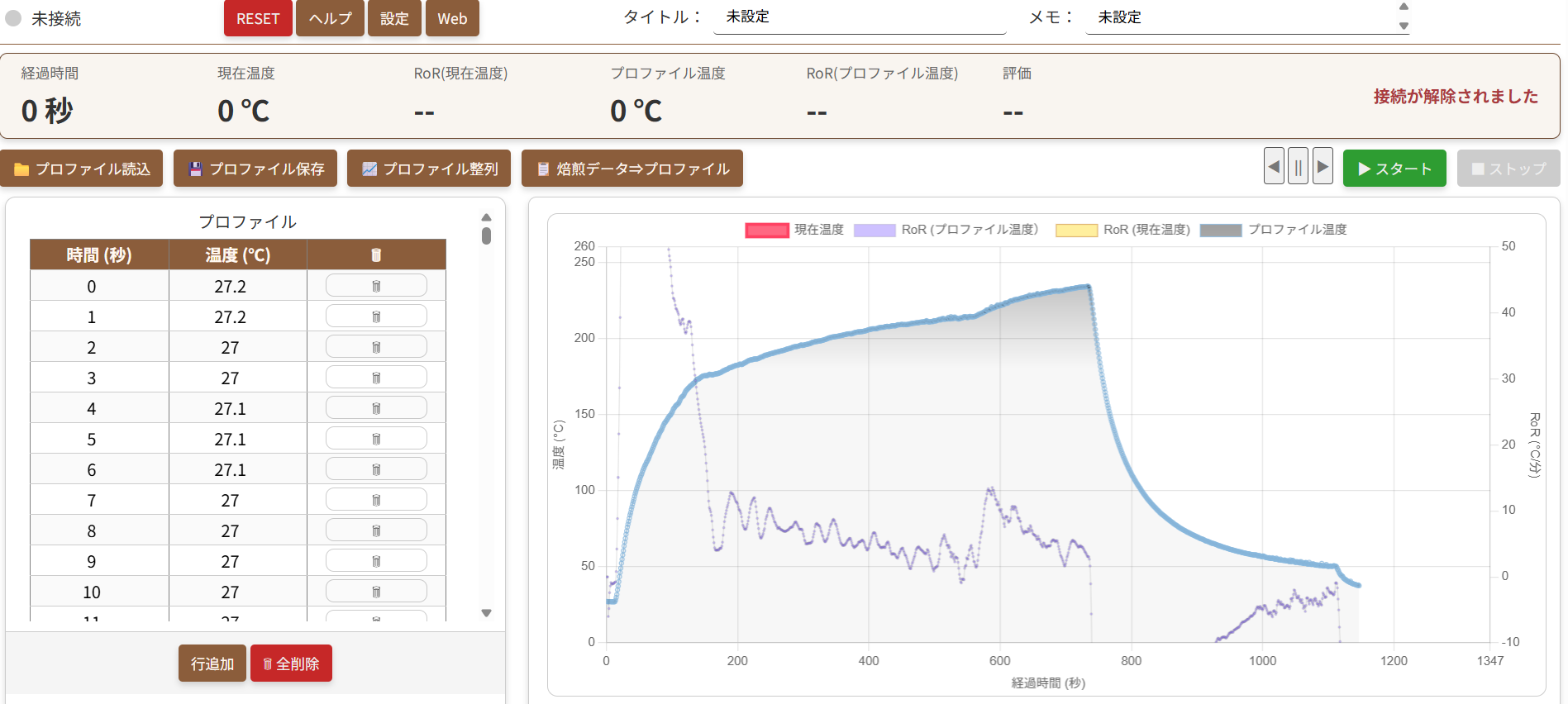This screenshot has height=704, width=1568.
Task: Click the grayed ストップ button
Action: point(1508,169)
